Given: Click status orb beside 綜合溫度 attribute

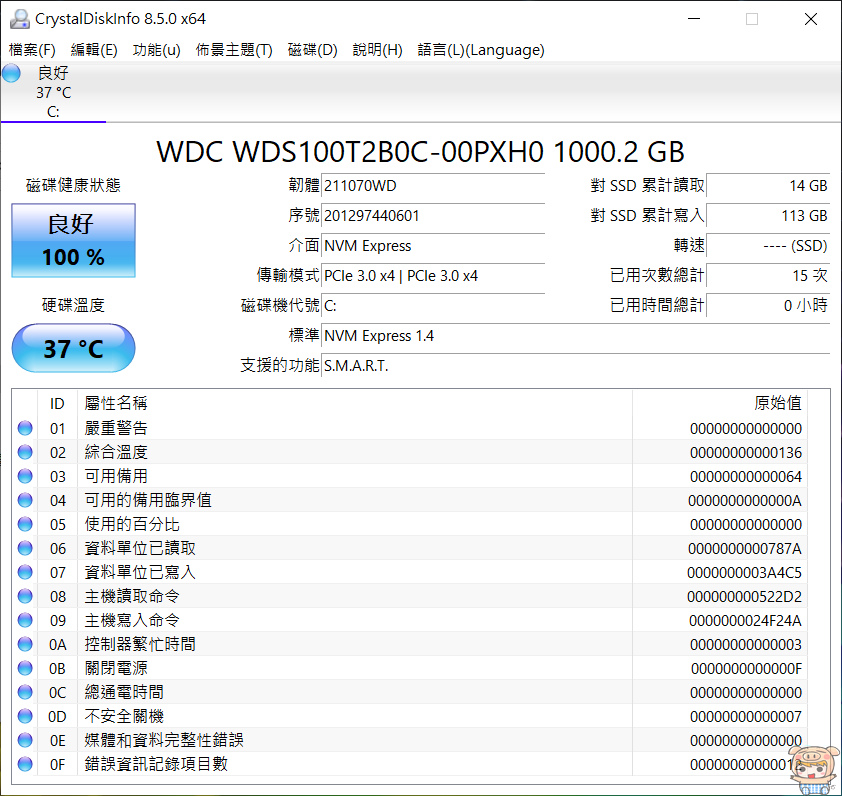Looking at the screenshot, I should (25, 452).
